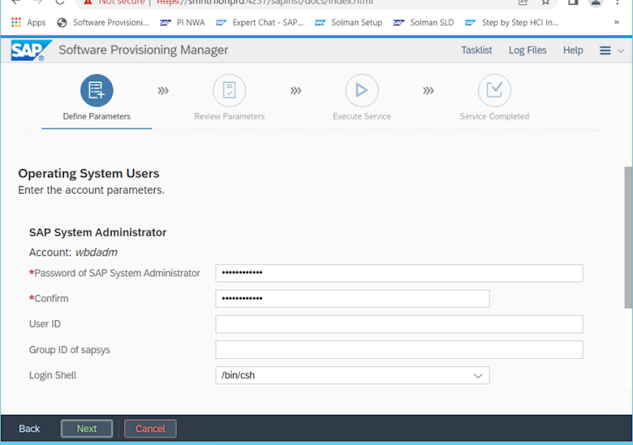The height and width of the screenshot is (445, 633).
Task: Click the Next button
Action: [87, 428]
